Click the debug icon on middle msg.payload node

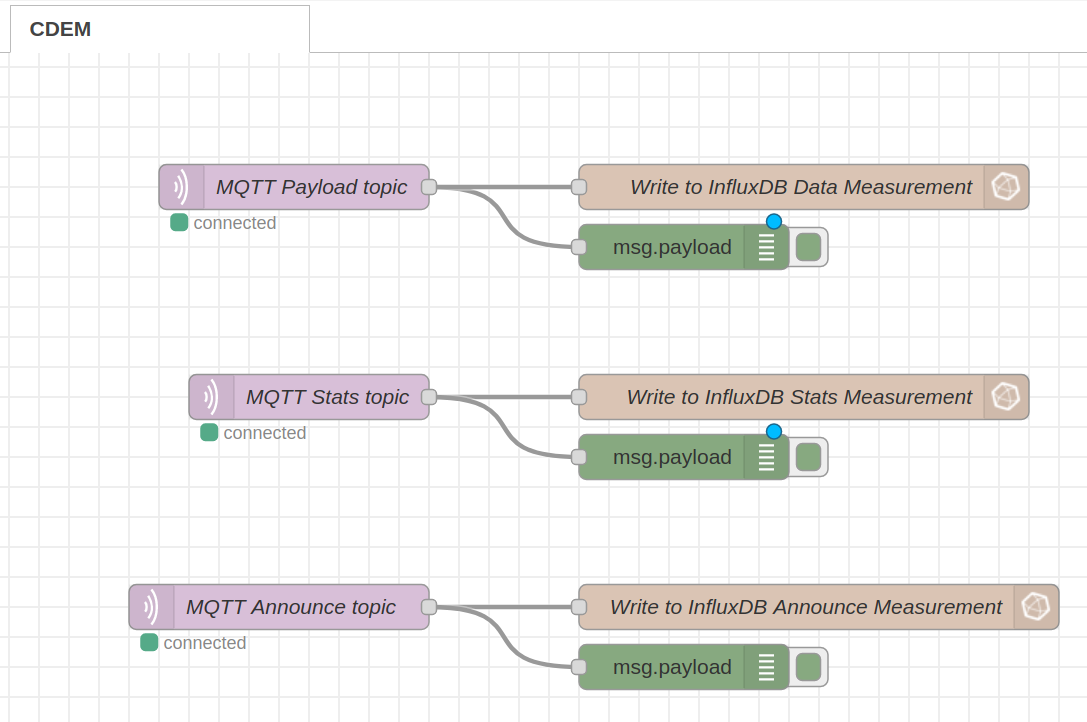[766, 456]
